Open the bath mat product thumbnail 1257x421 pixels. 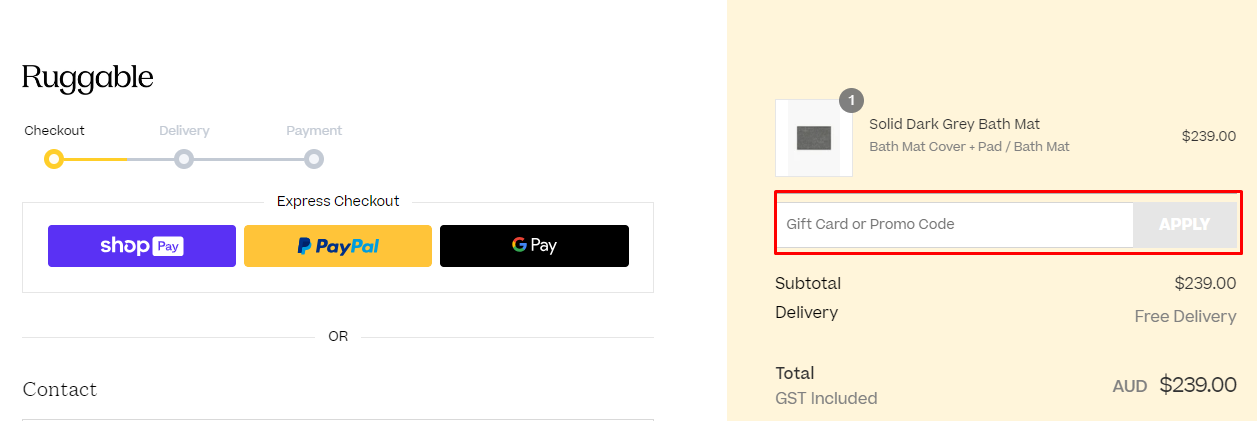pos(814,138)
